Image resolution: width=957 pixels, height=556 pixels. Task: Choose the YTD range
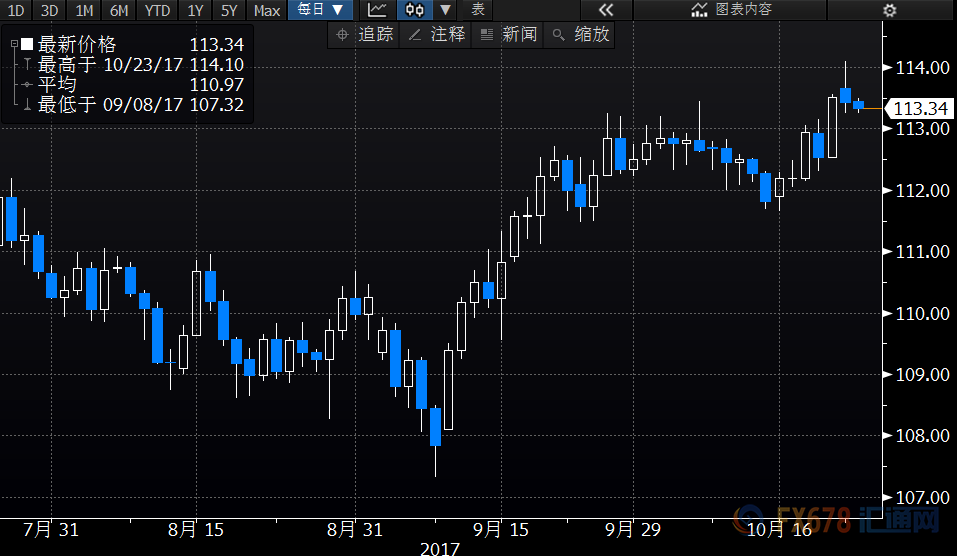[157, 10]
